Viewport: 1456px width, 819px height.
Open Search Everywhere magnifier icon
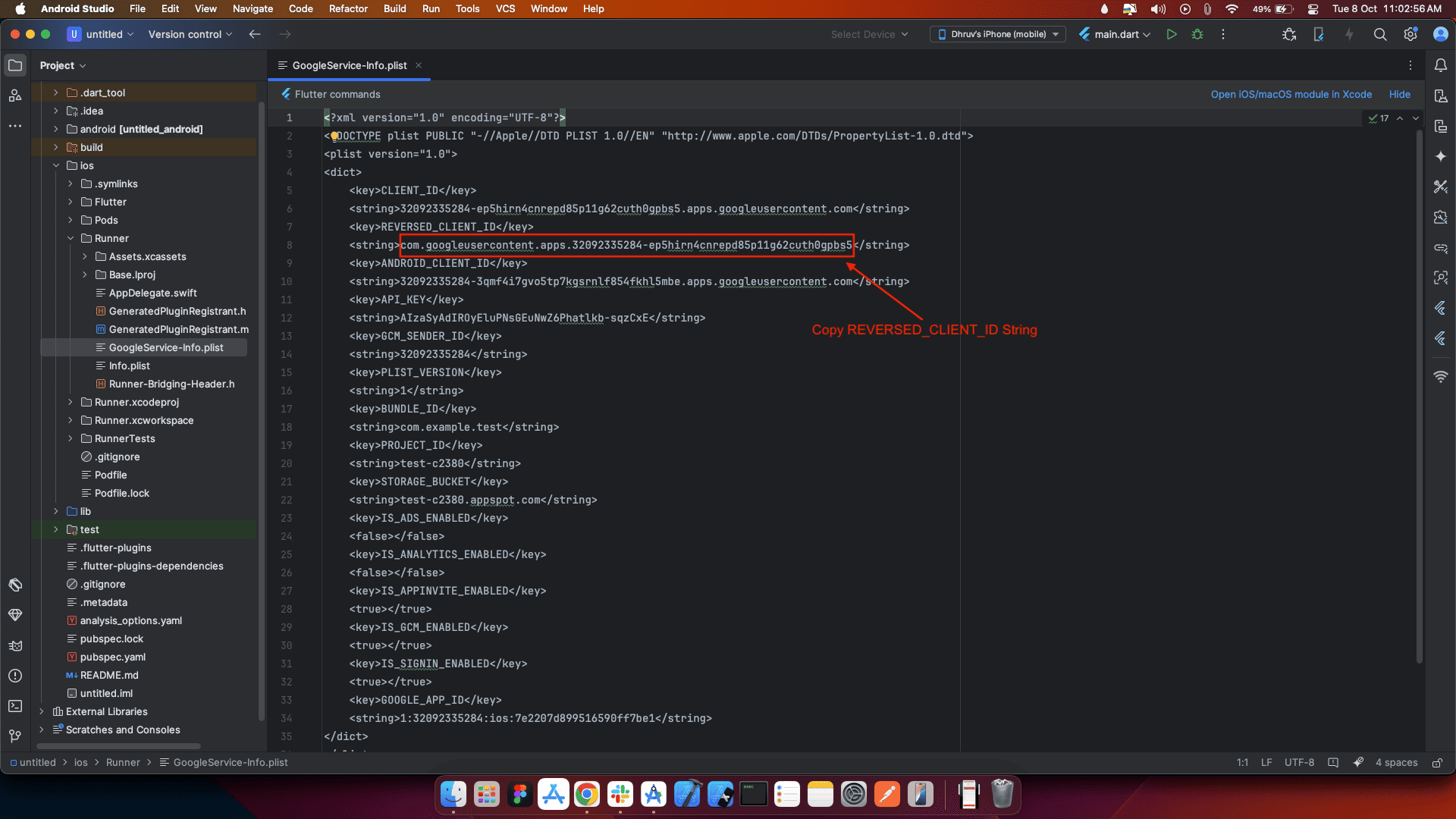click(x=1380, y=34)
